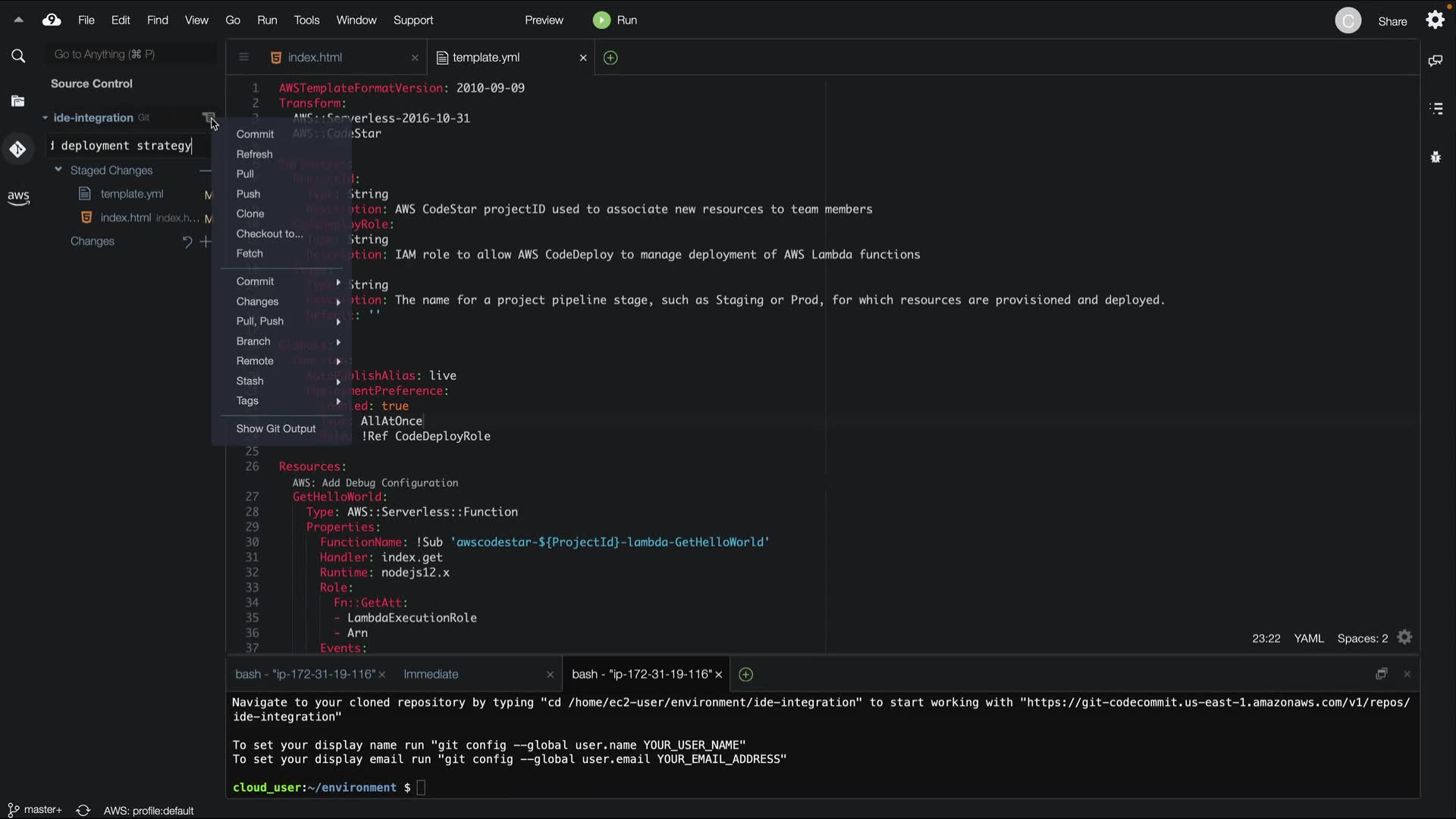Click the Share button
Image resolution: width=1456 pixels, height=819 pixels.
[x=1392, y=21]
